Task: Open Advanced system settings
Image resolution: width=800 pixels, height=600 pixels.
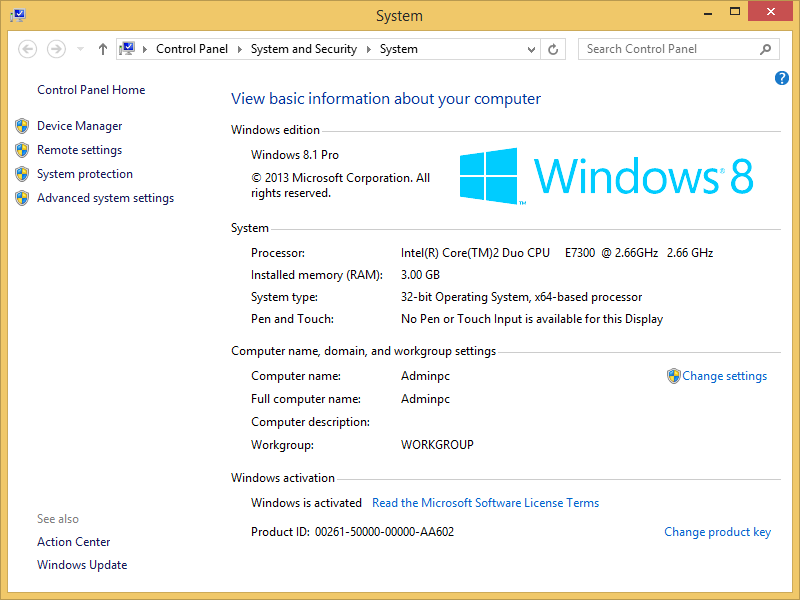Action: point(105,198)
